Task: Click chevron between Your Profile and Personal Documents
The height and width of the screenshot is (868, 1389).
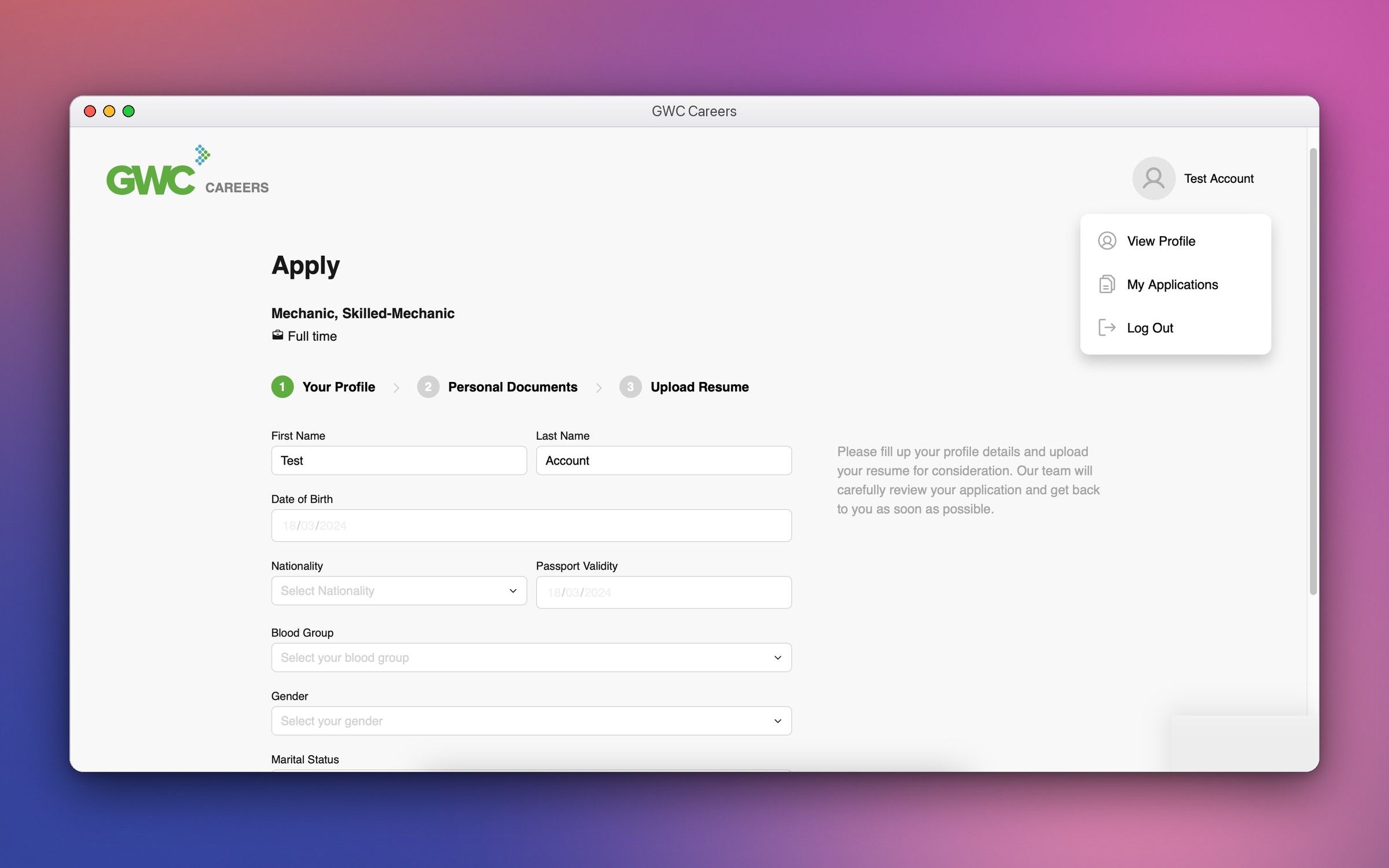Action: click(396, 388)
